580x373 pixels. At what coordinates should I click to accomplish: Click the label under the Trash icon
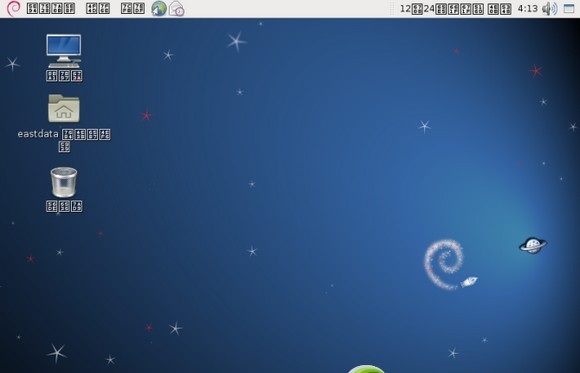[x=64, y=206]
